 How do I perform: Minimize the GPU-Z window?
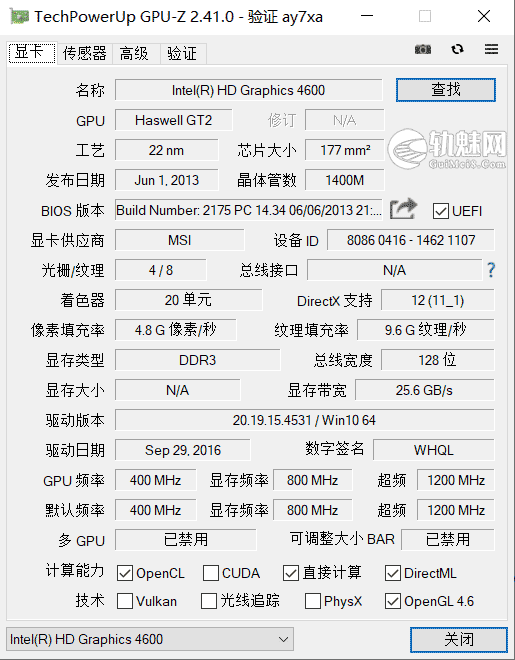(367, 16)
